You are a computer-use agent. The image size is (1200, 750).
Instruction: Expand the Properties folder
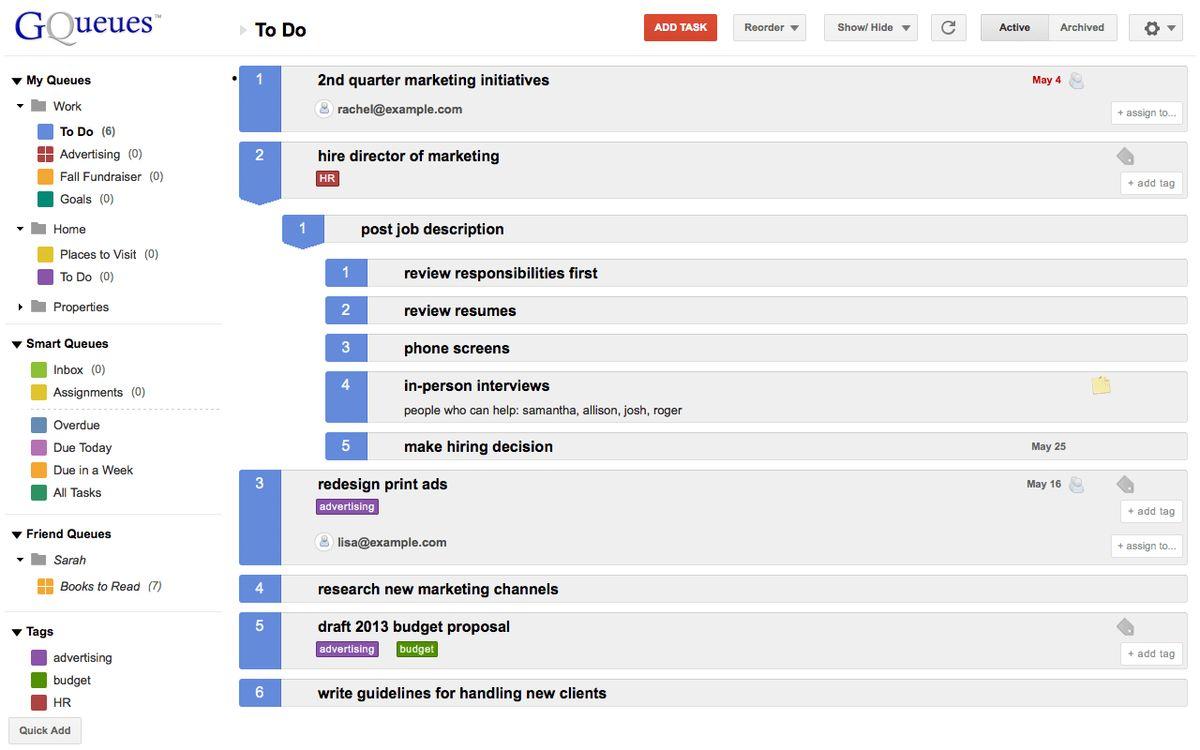pos(20,307)
